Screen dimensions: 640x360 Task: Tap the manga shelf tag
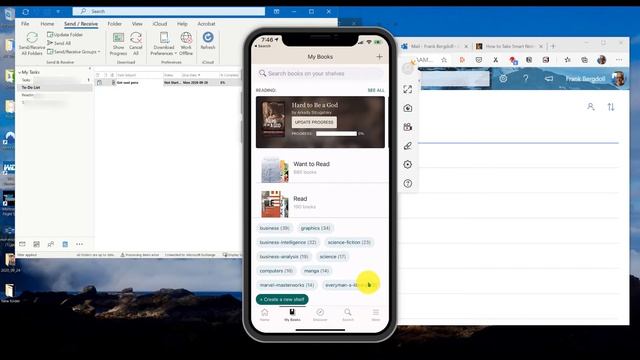(x=316, y=271)
